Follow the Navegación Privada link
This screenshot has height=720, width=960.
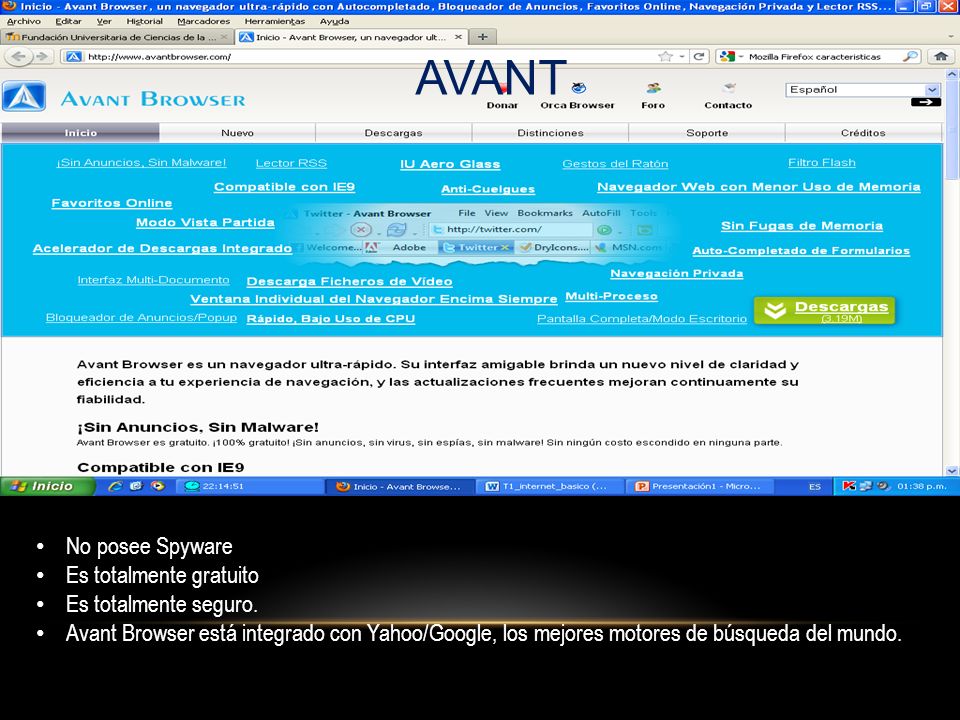point(677,274)
